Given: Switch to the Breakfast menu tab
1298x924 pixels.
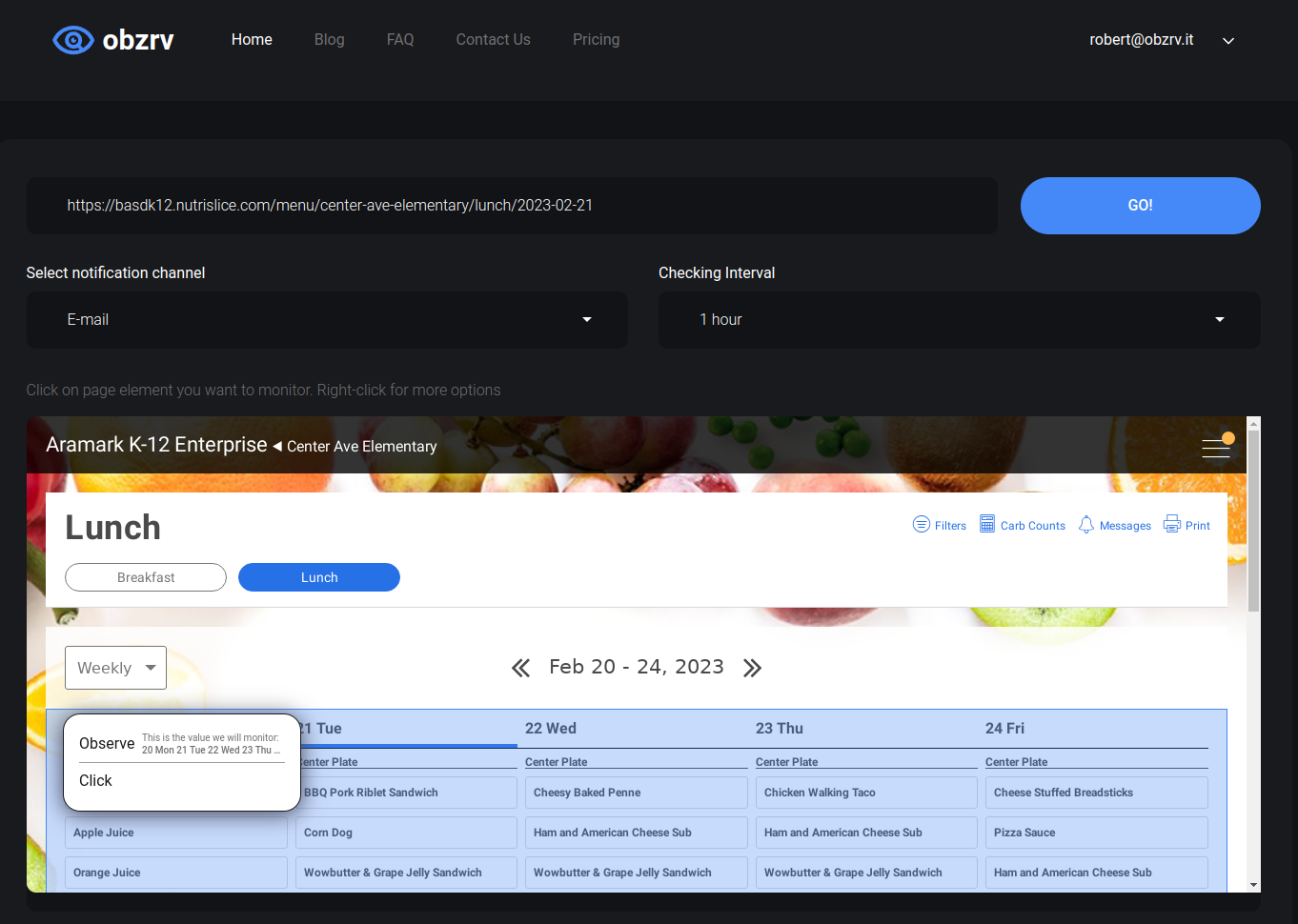Looking at the screenshot, I should click(x=146, y=577).
